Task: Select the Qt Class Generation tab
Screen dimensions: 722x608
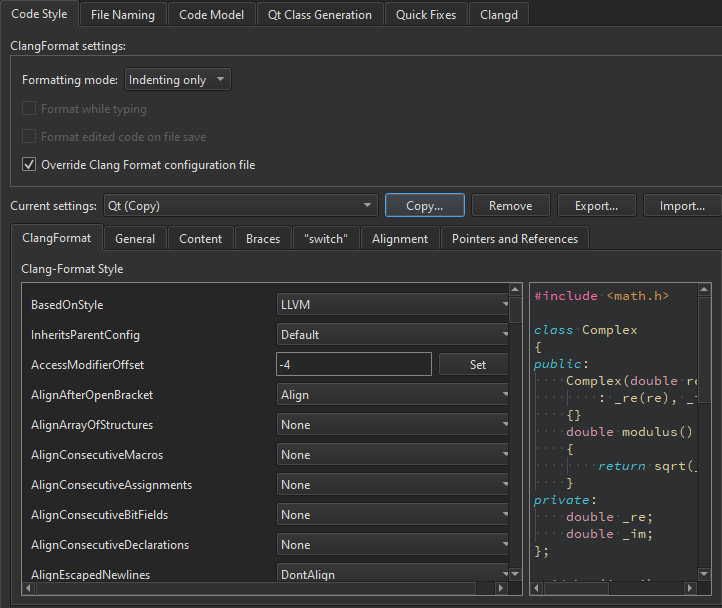Action: pyautogui.click(x=319, y=15)
